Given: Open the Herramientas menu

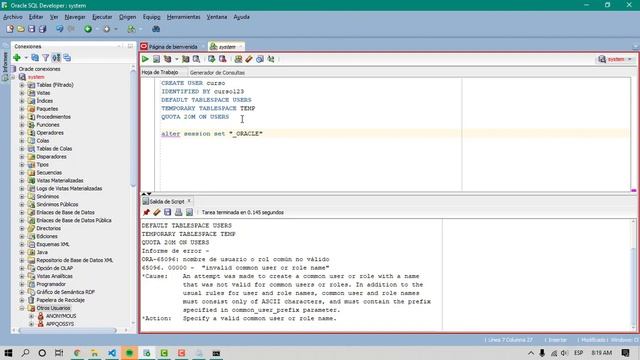Looking at the screenshot, I should pyautogui.click(x=183, y=17).
